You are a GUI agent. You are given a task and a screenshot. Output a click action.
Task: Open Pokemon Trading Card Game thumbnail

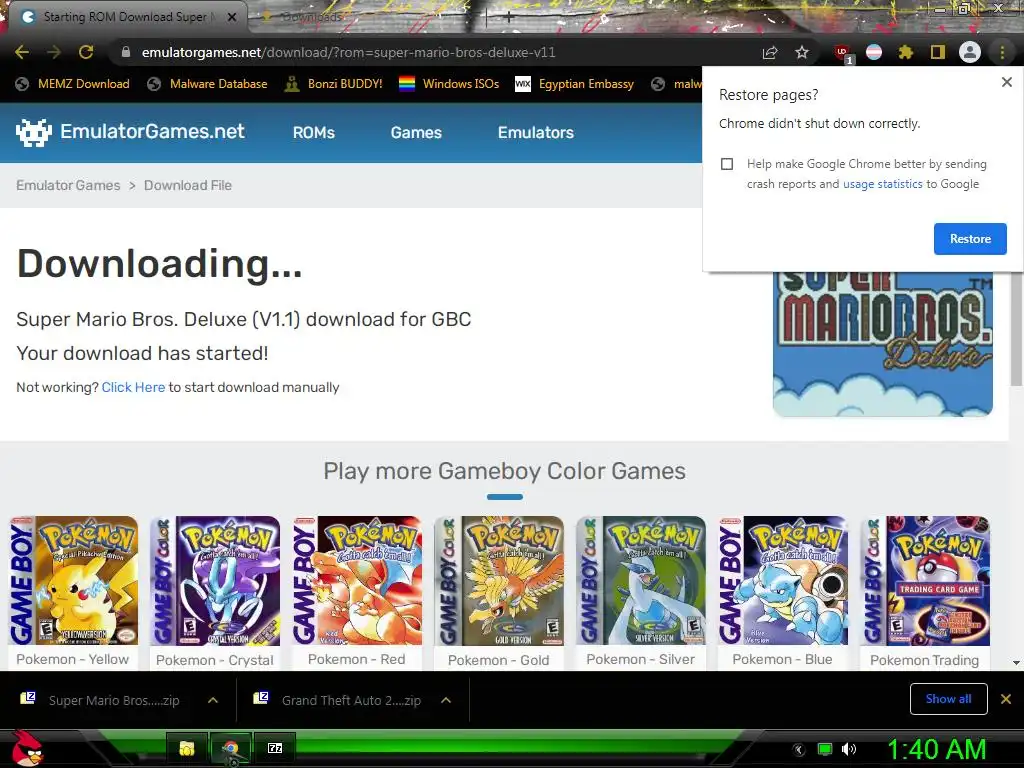tap(925, 581)
